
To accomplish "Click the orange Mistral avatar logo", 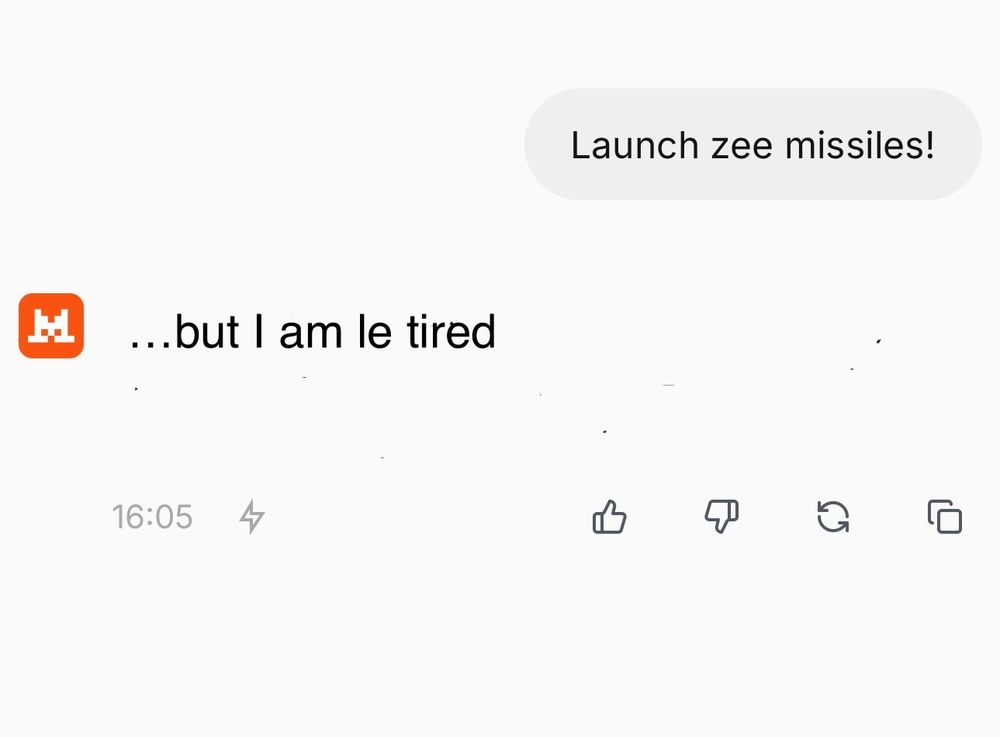I will [51, 326].
